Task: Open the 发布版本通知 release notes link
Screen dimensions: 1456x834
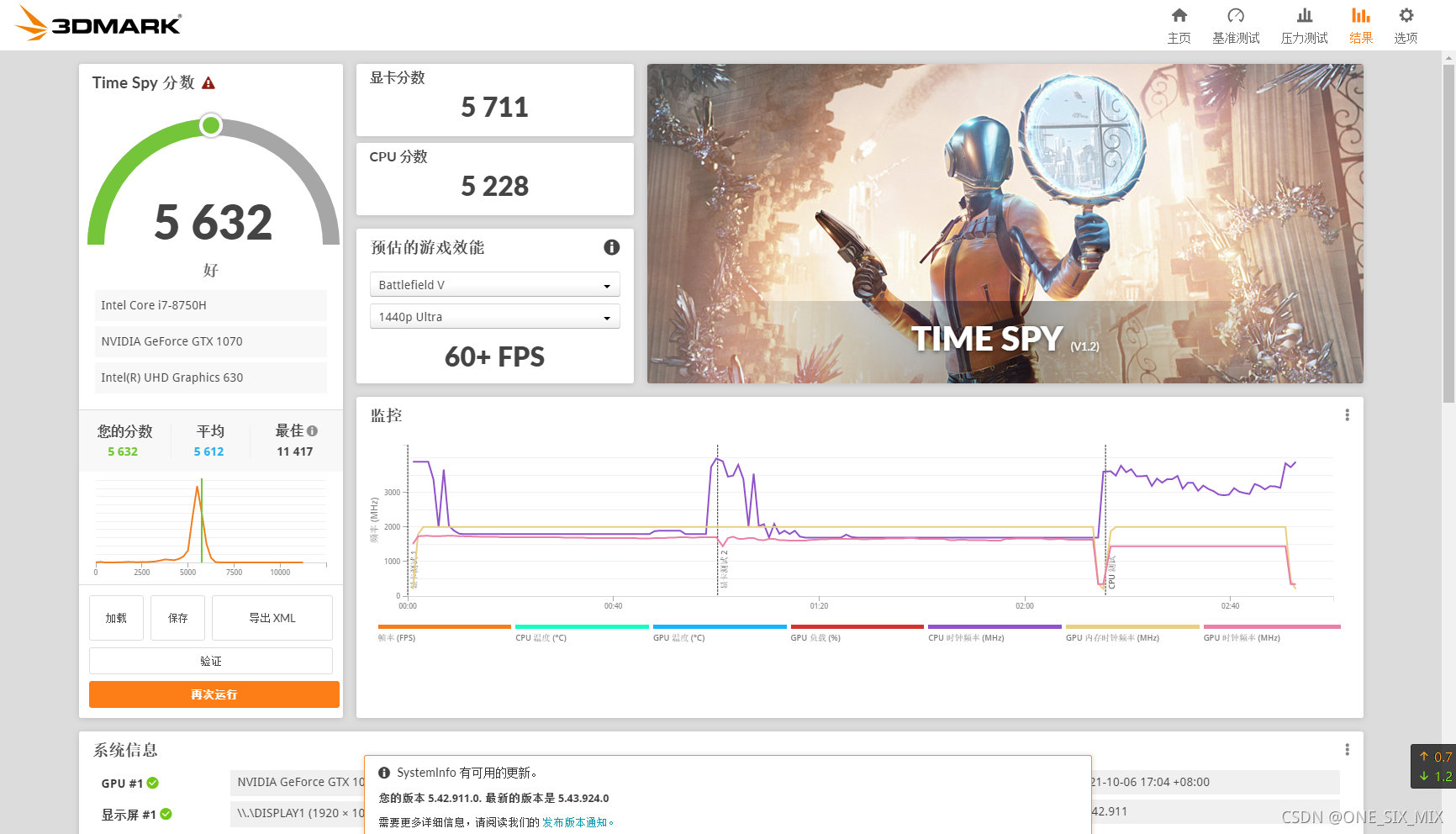Action: (576, 822)
